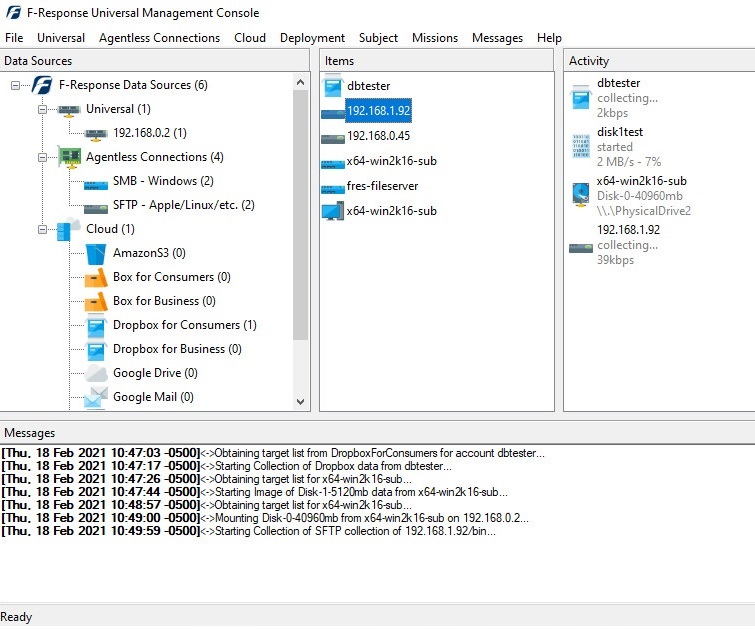Open the File menu

tap(14, 38)
